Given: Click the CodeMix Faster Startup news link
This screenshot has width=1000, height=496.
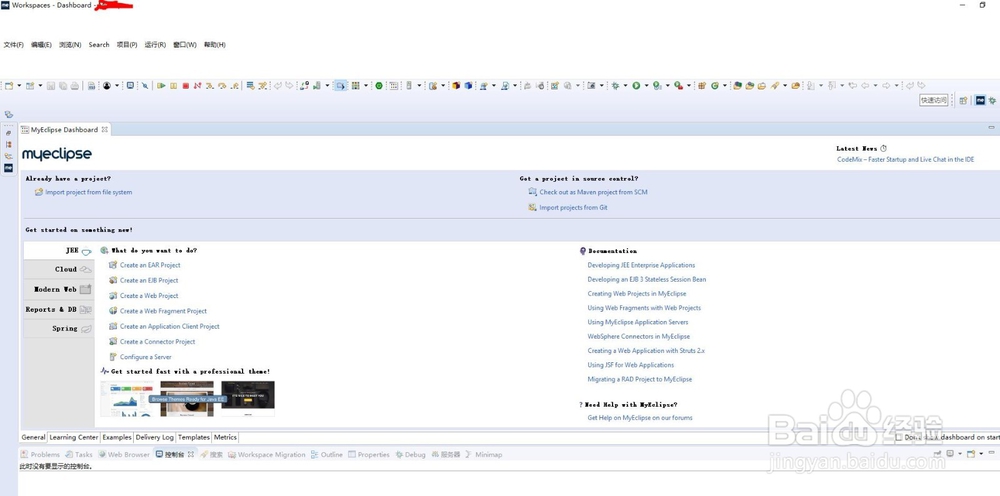Looking at the screenshot, I should (906, 160).
